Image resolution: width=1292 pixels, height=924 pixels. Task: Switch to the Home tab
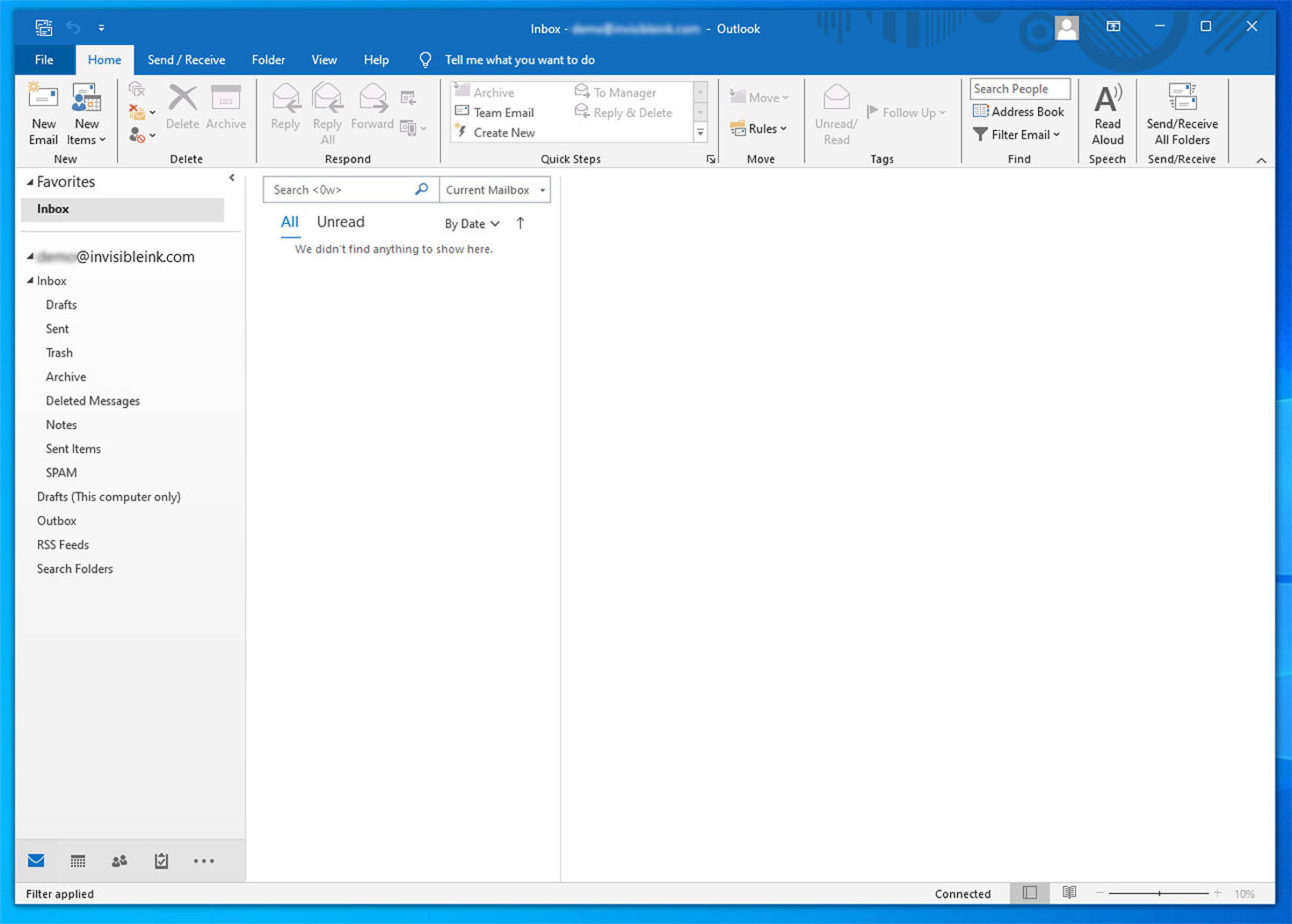point(104,60)
